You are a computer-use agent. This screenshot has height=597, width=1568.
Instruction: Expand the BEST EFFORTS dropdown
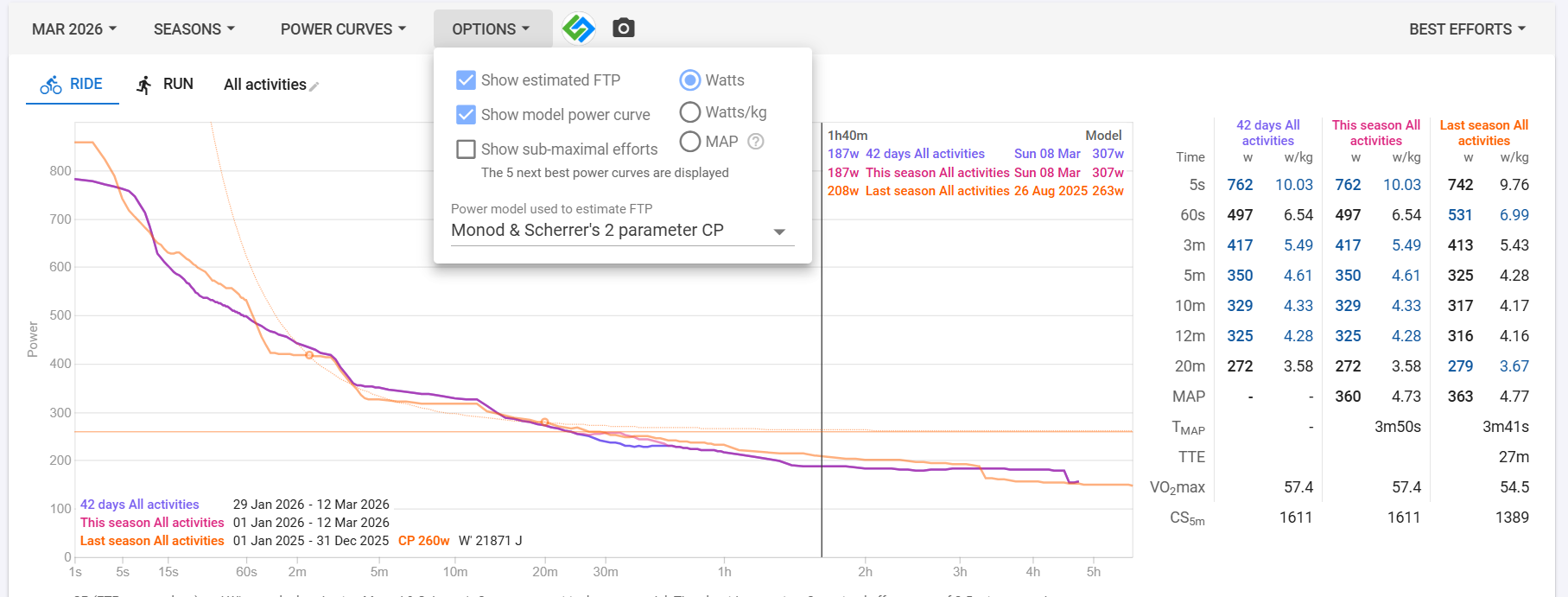click(1467, 29)
